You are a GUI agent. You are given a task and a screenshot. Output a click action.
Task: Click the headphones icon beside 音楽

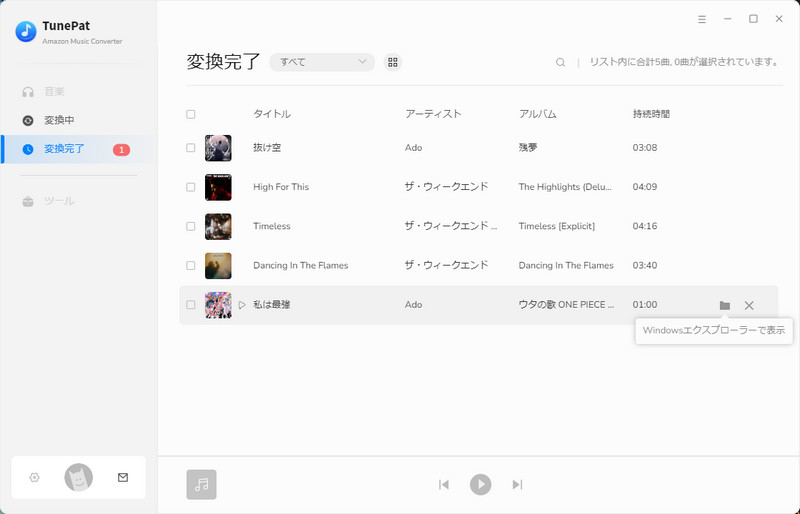coord(28,92)
